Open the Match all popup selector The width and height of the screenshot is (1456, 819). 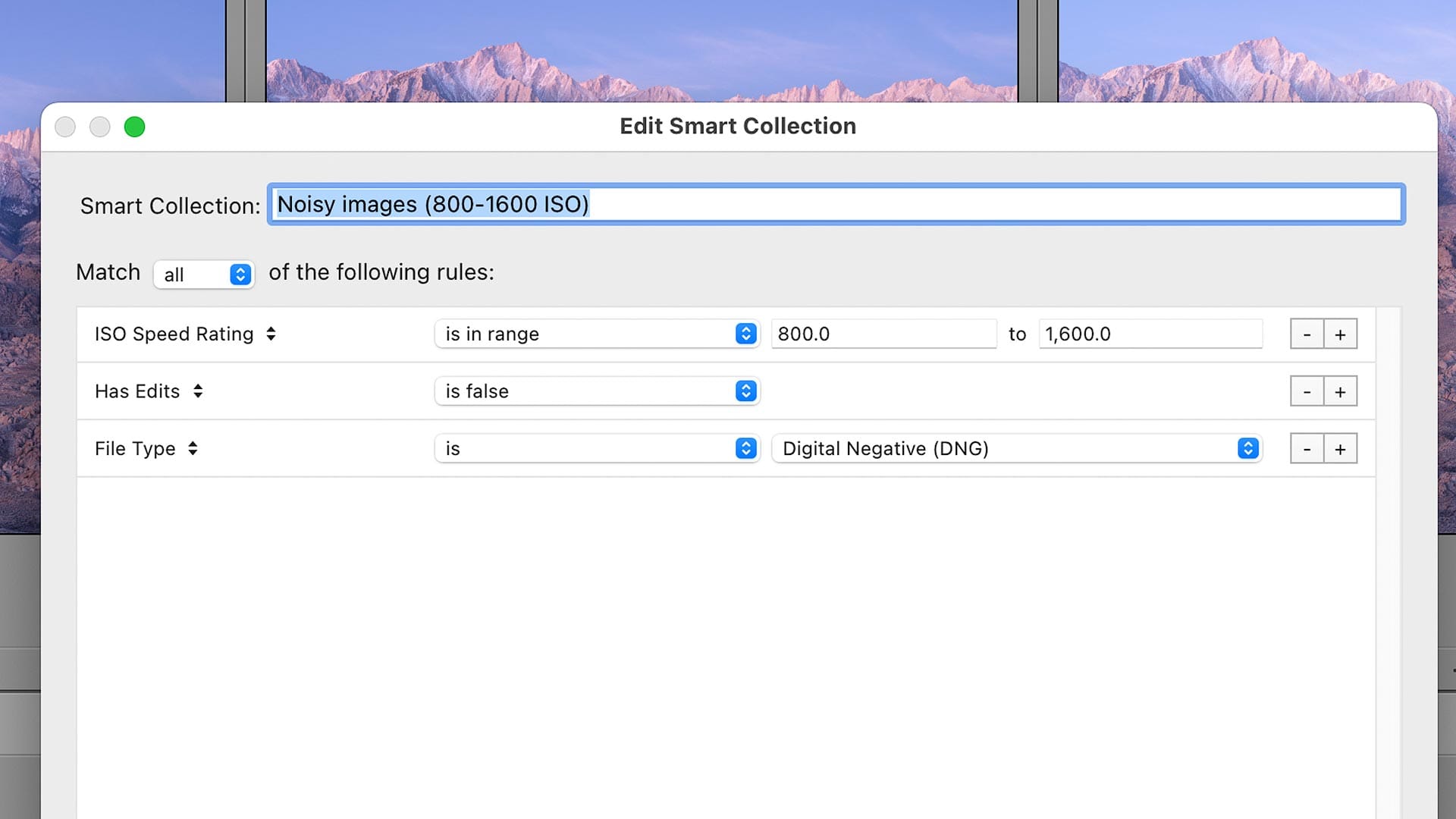coord(203,275)
